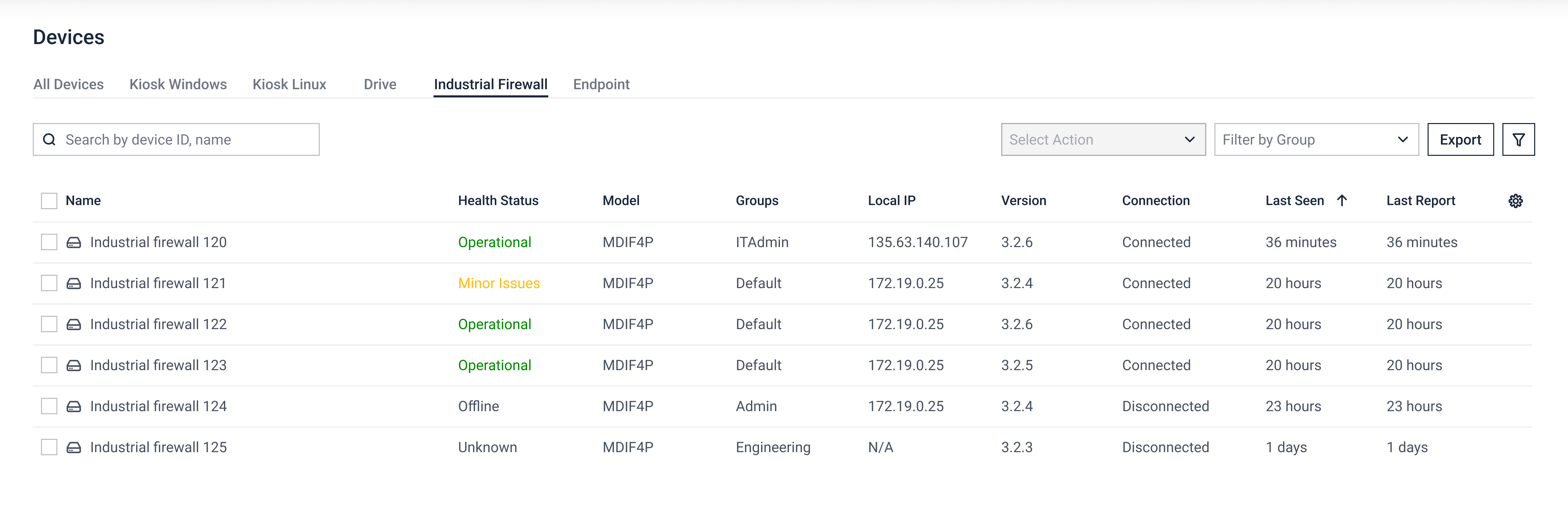Open Industrial firewall 124 device name
Image resolution: width=1568 pixels, height=527 pixels.
158,406
